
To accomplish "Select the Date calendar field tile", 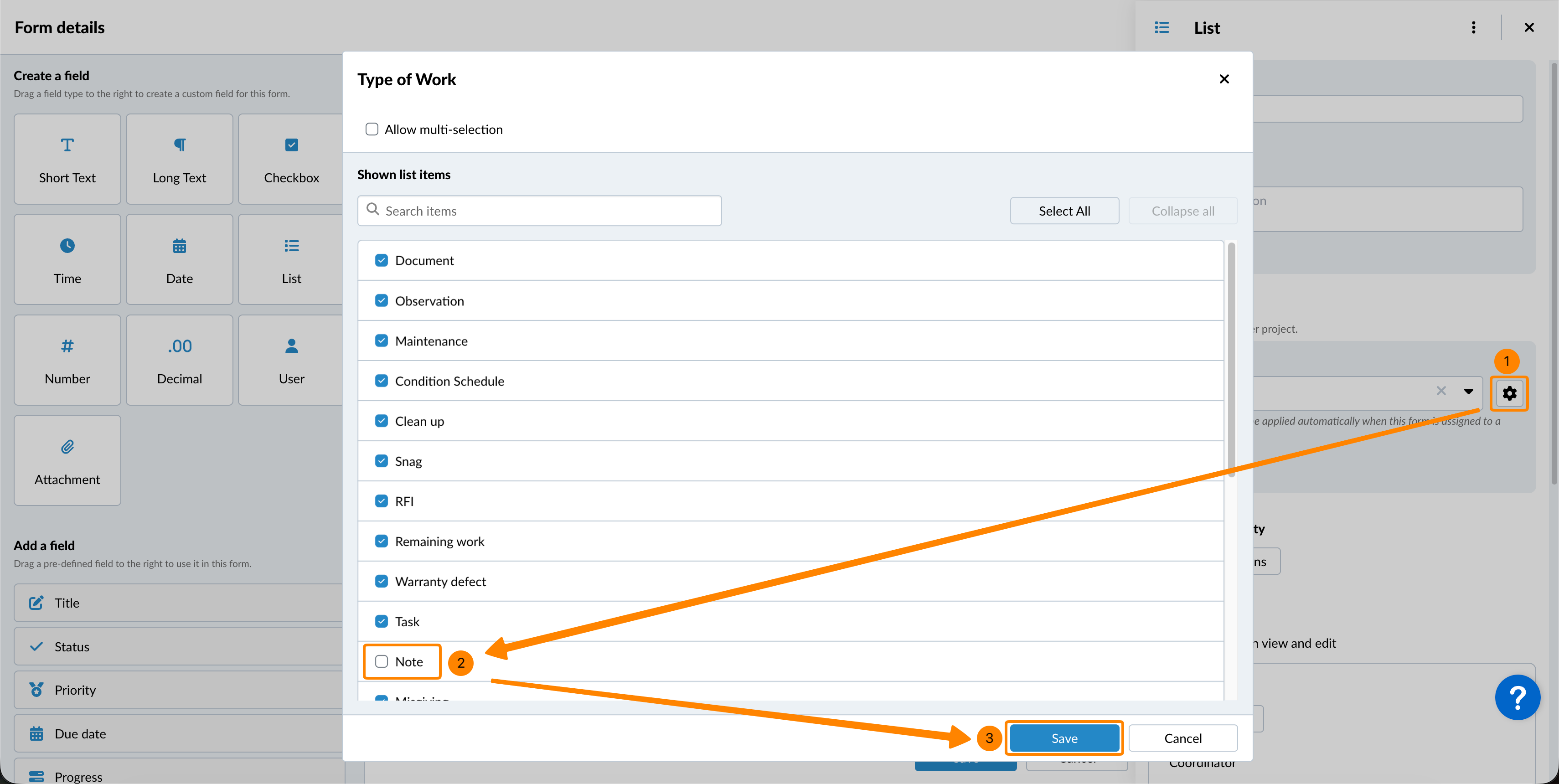I will (x=179, y=259).
